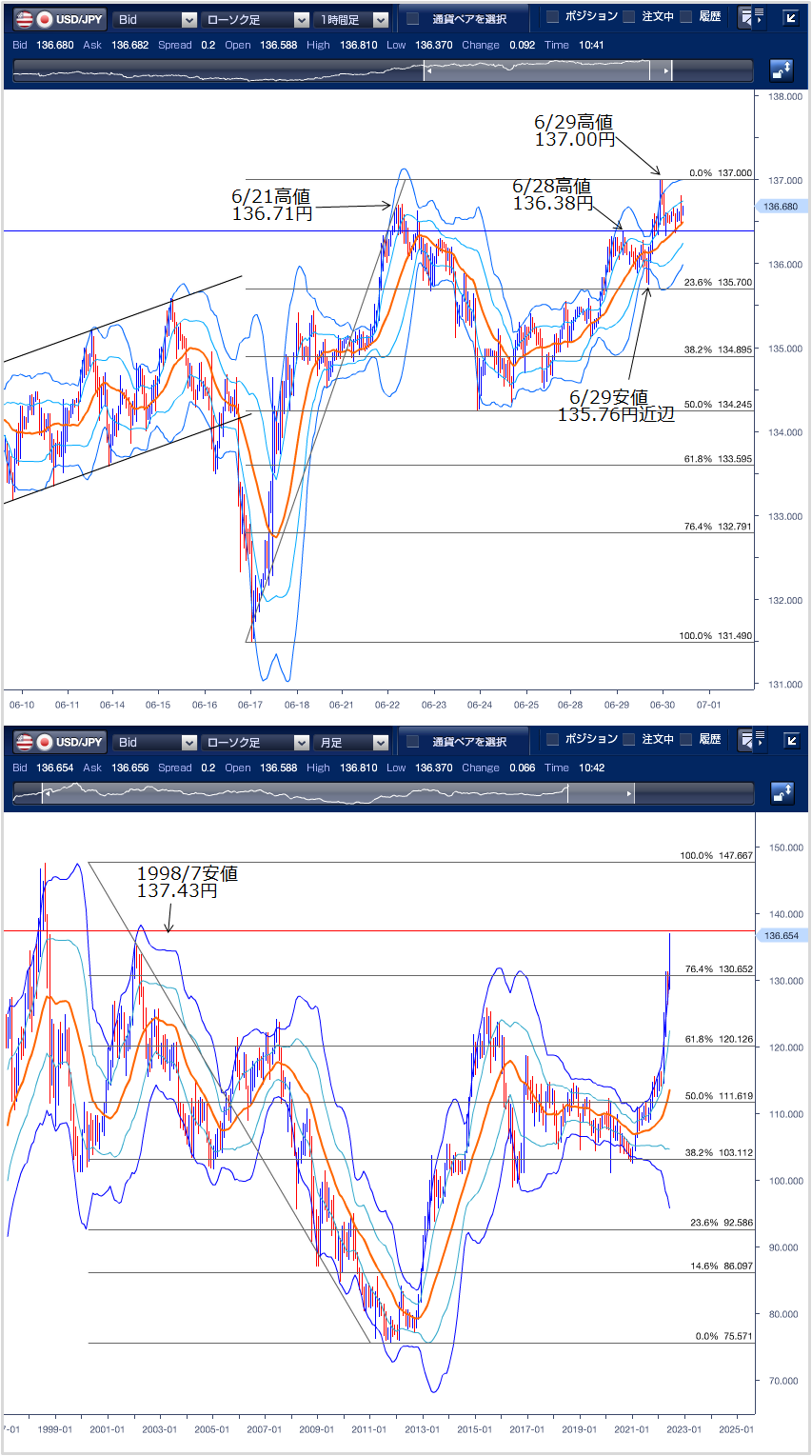Click the 76.4% 130.652 Fibonacci label
The image size is (812, 1456).
coord(719,969)
